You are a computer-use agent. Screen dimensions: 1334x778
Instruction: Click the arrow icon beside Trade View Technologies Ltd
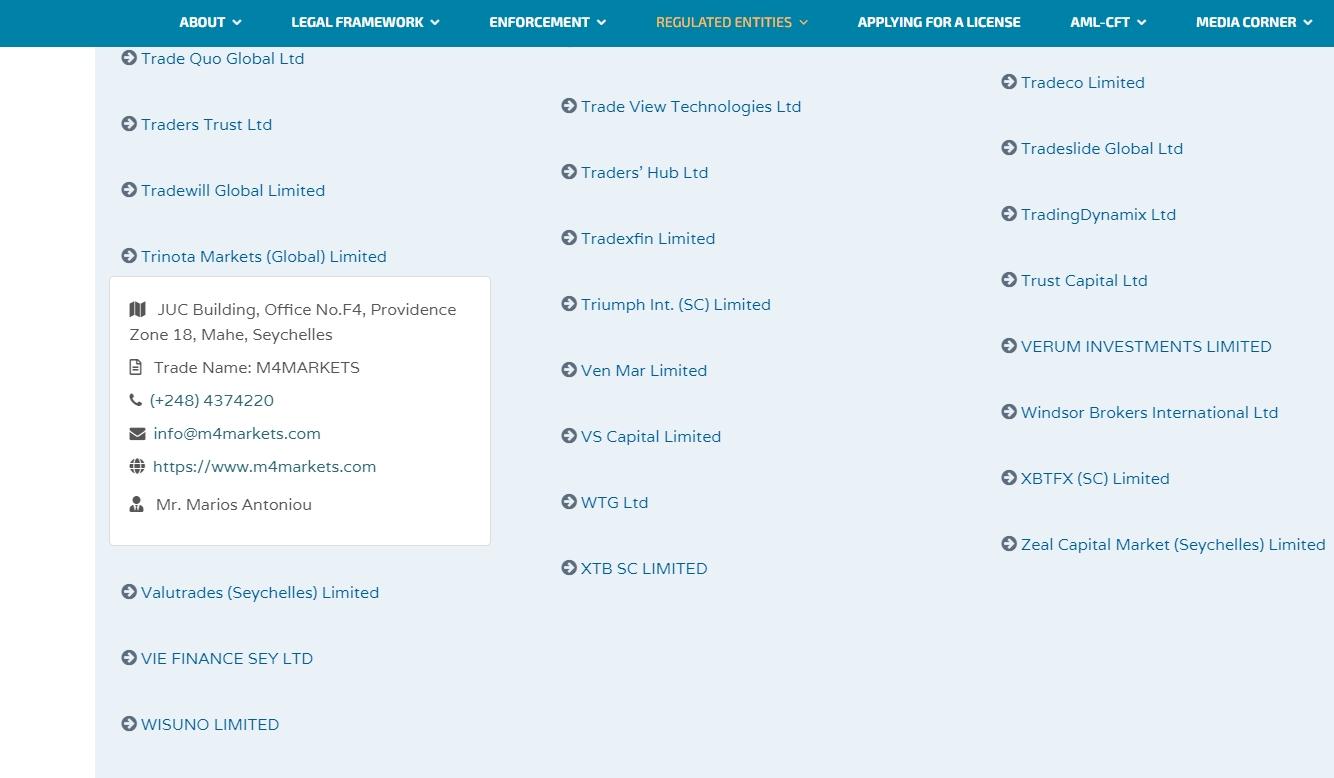coord(569,106)
